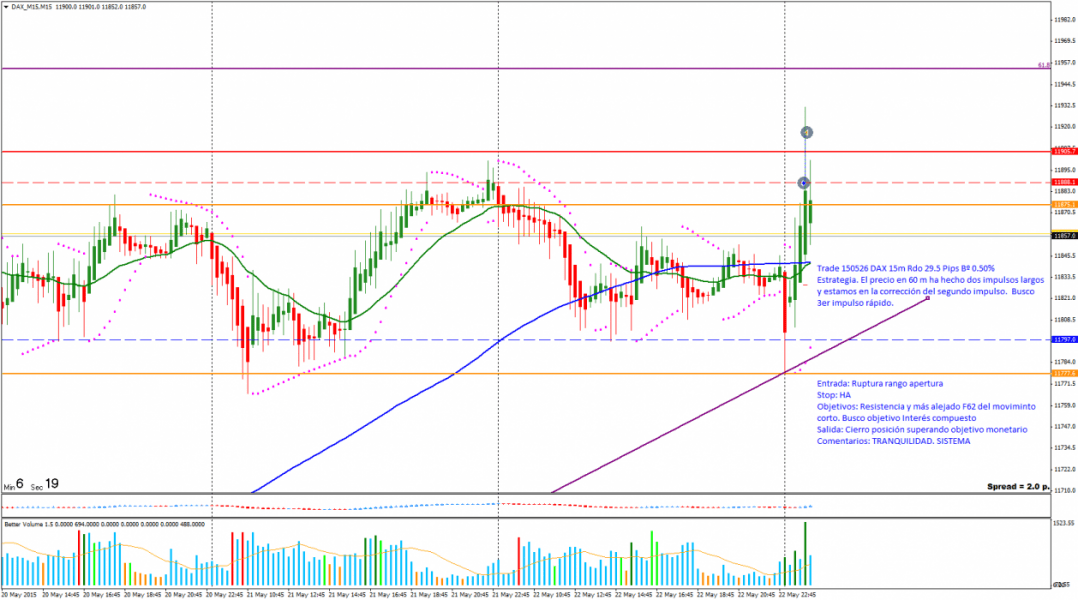
Task: Select the blue dashed support line price tag
Action: [x=1063, y=340]
